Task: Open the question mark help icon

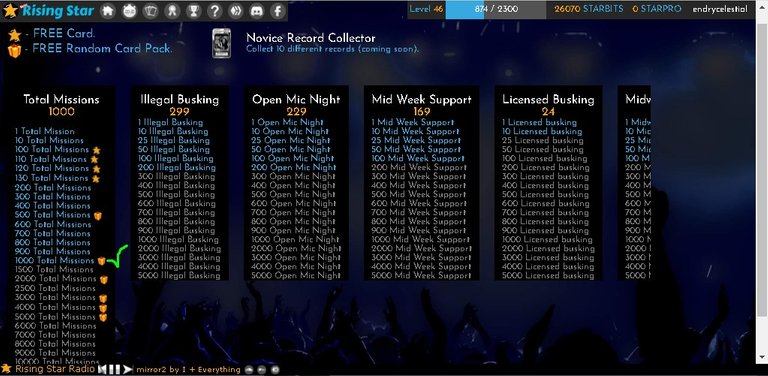Action: click(215, 10)
